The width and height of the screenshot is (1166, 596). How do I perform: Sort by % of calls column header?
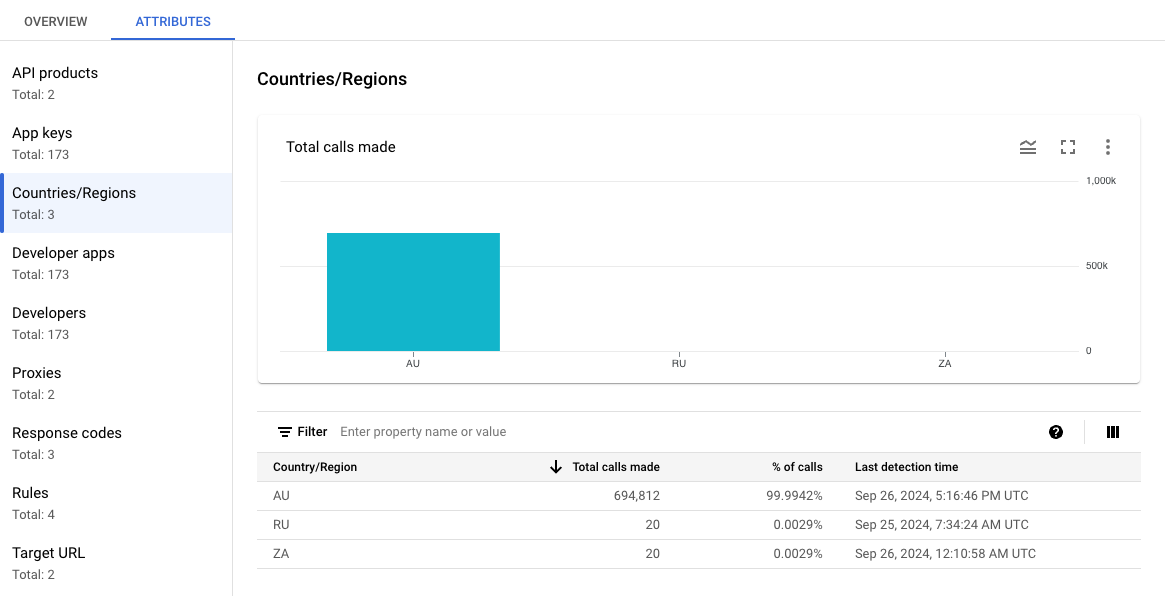tap(797, 467)
